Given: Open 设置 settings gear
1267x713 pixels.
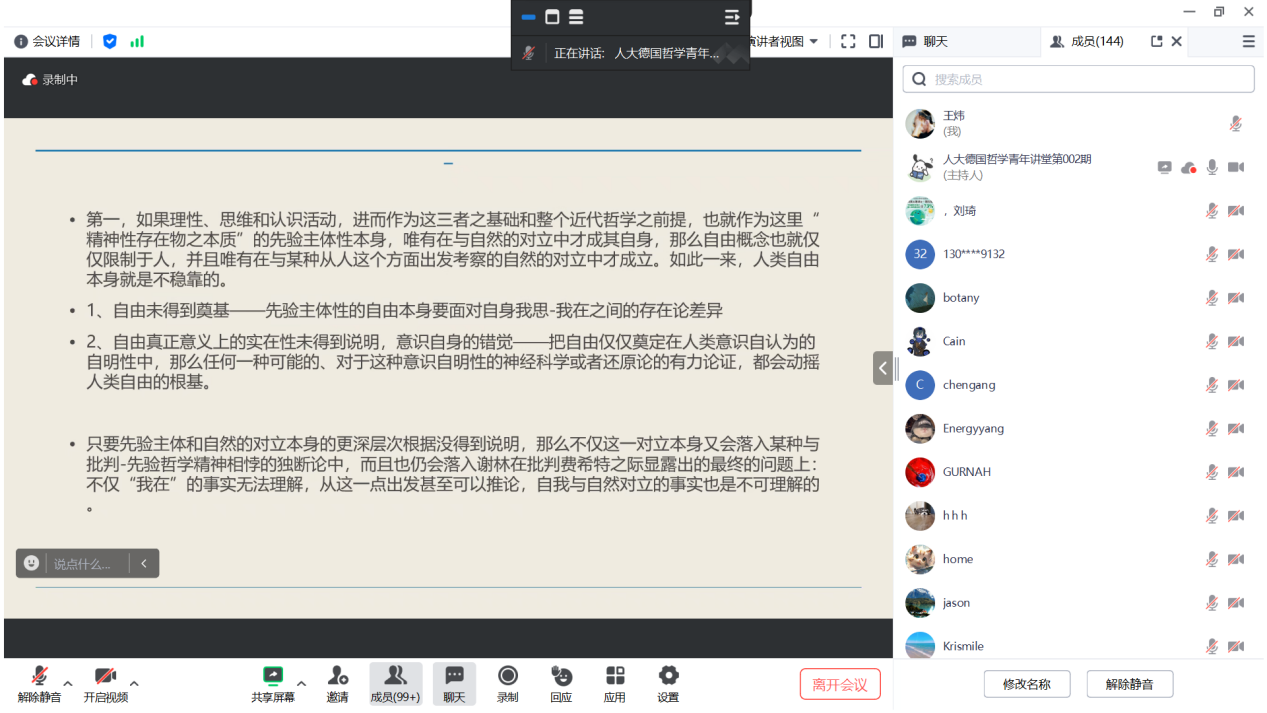Looking at the screenshot, I should tap(668, 683).
